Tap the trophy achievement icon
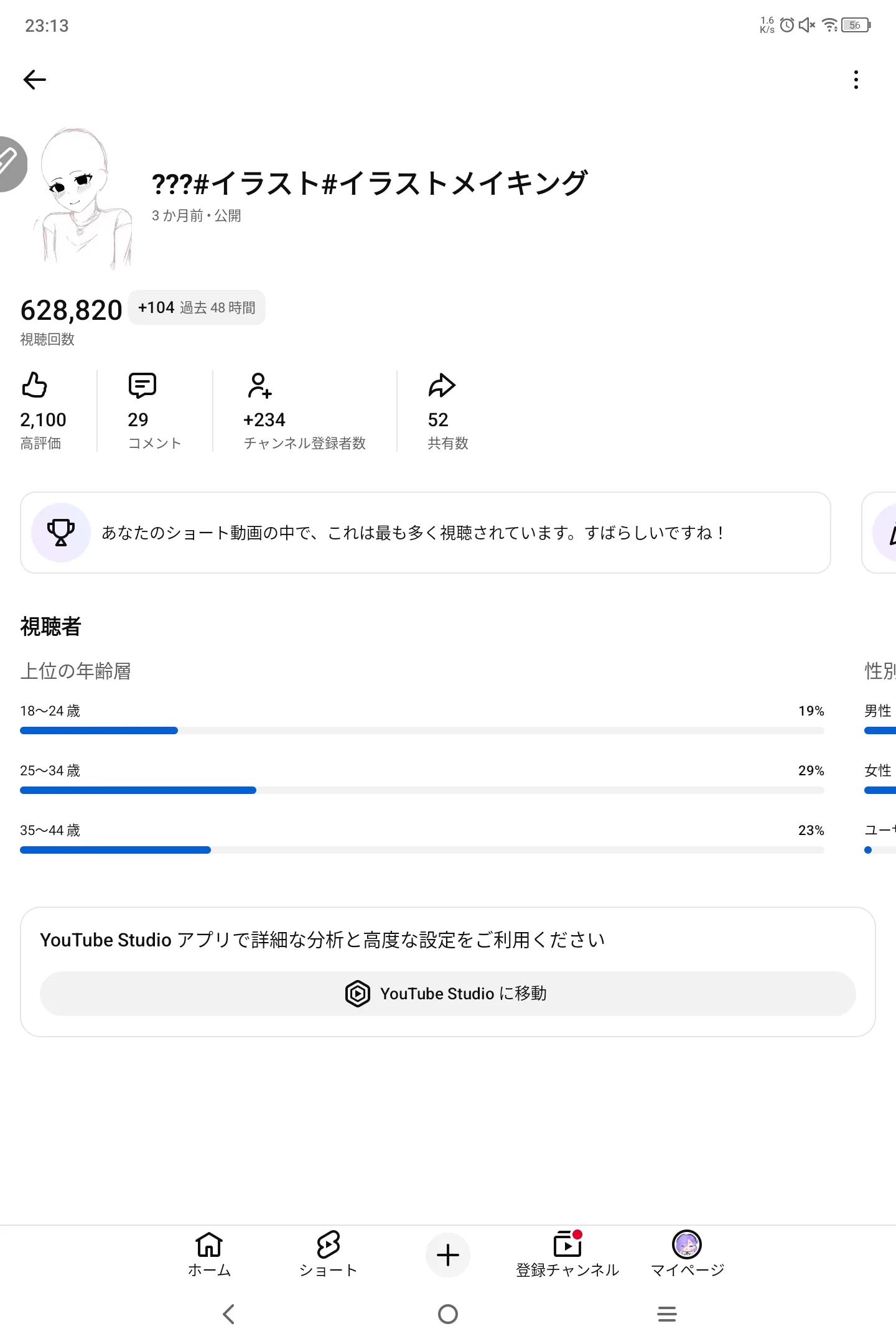Image resolution: width=896 pixels, height=1344 pixels. (61, 533)
